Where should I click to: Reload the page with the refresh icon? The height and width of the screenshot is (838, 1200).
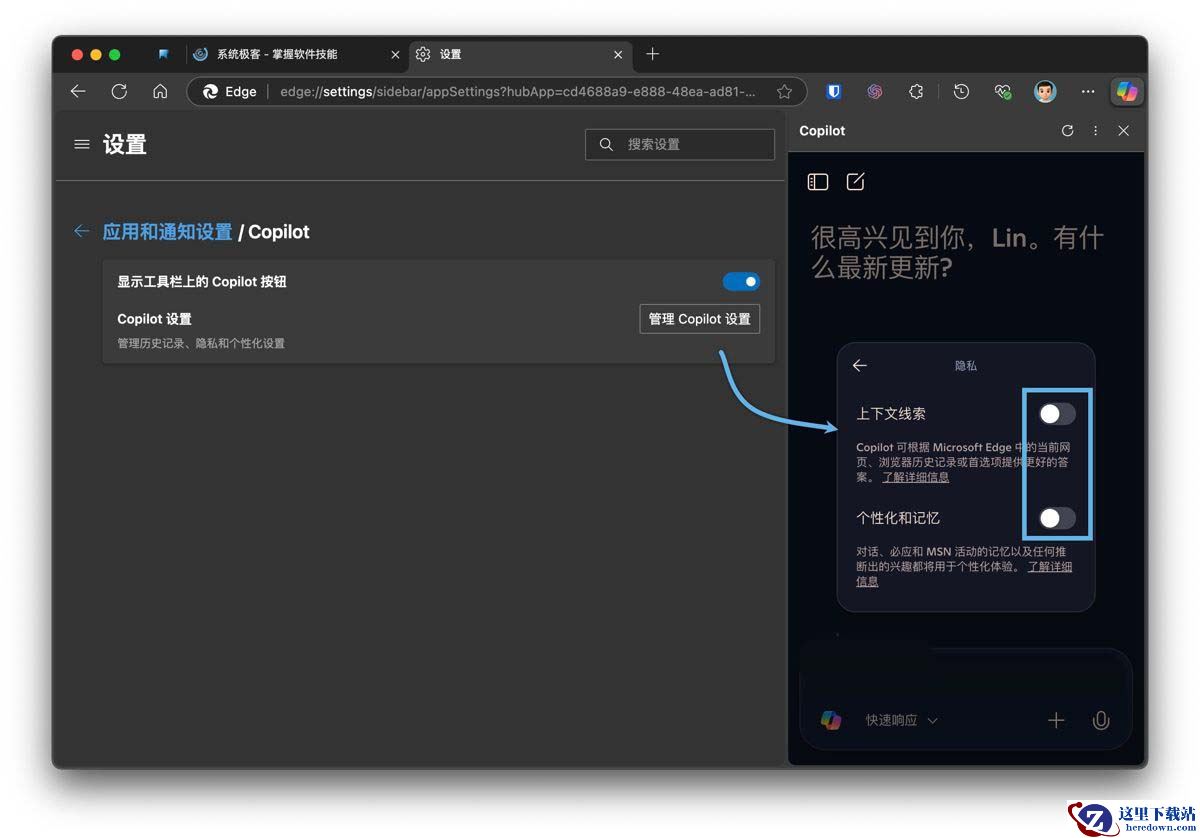119,91
